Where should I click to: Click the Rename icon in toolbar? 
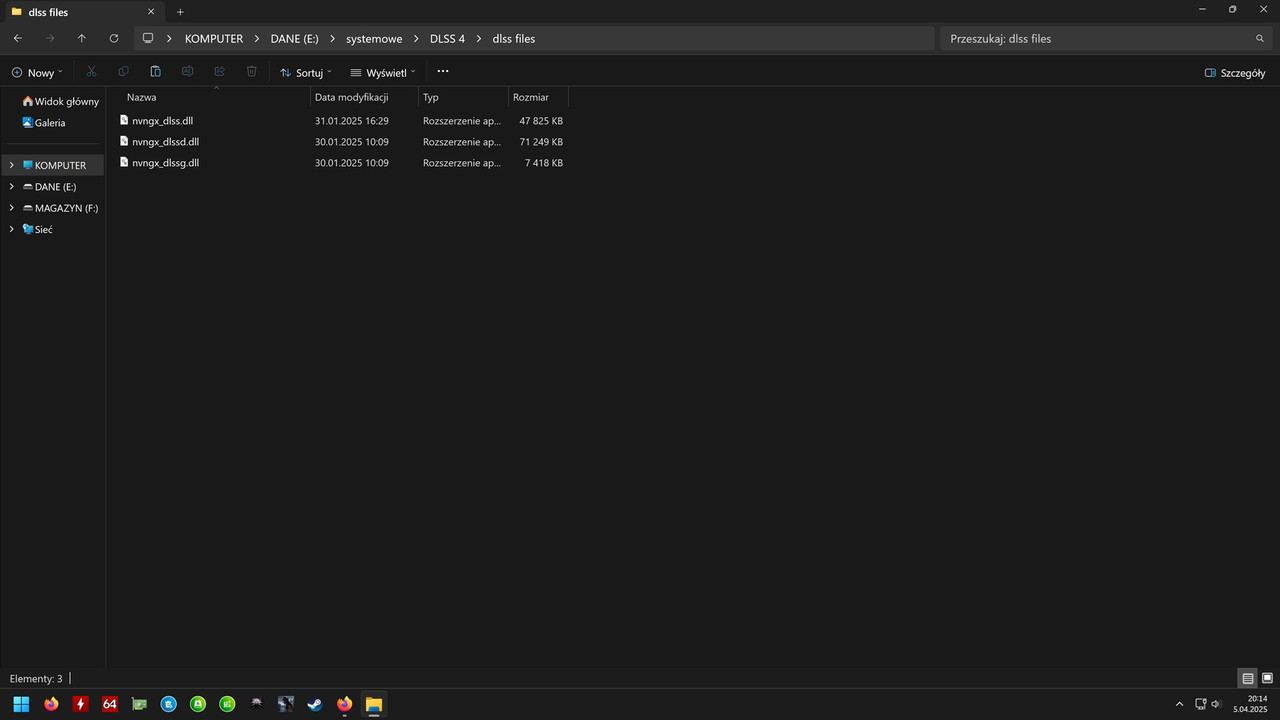point(187,72)
